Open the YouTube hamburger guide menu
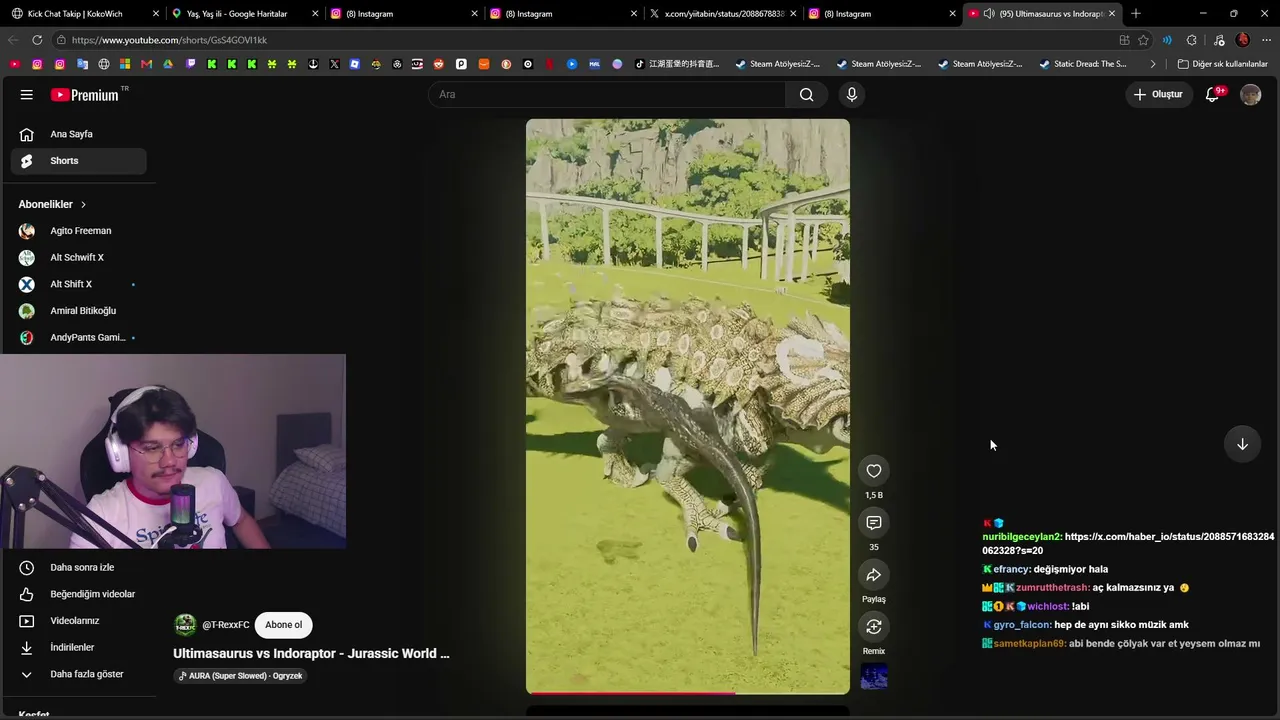Screen dimensions: 1280x720 coord(27,94)
